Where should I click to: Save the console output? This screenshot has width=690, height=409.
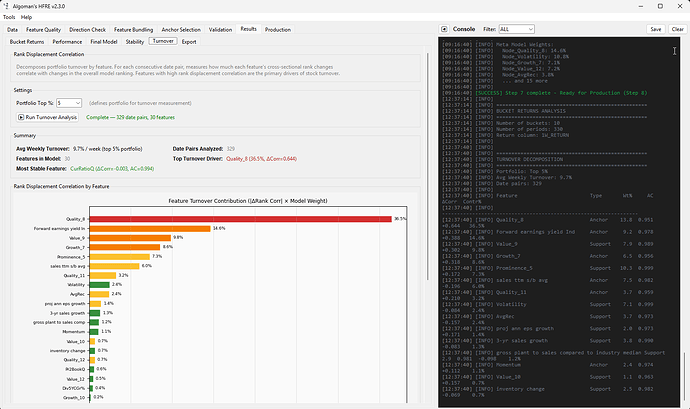pyautogui.click(x=656, y=29)
